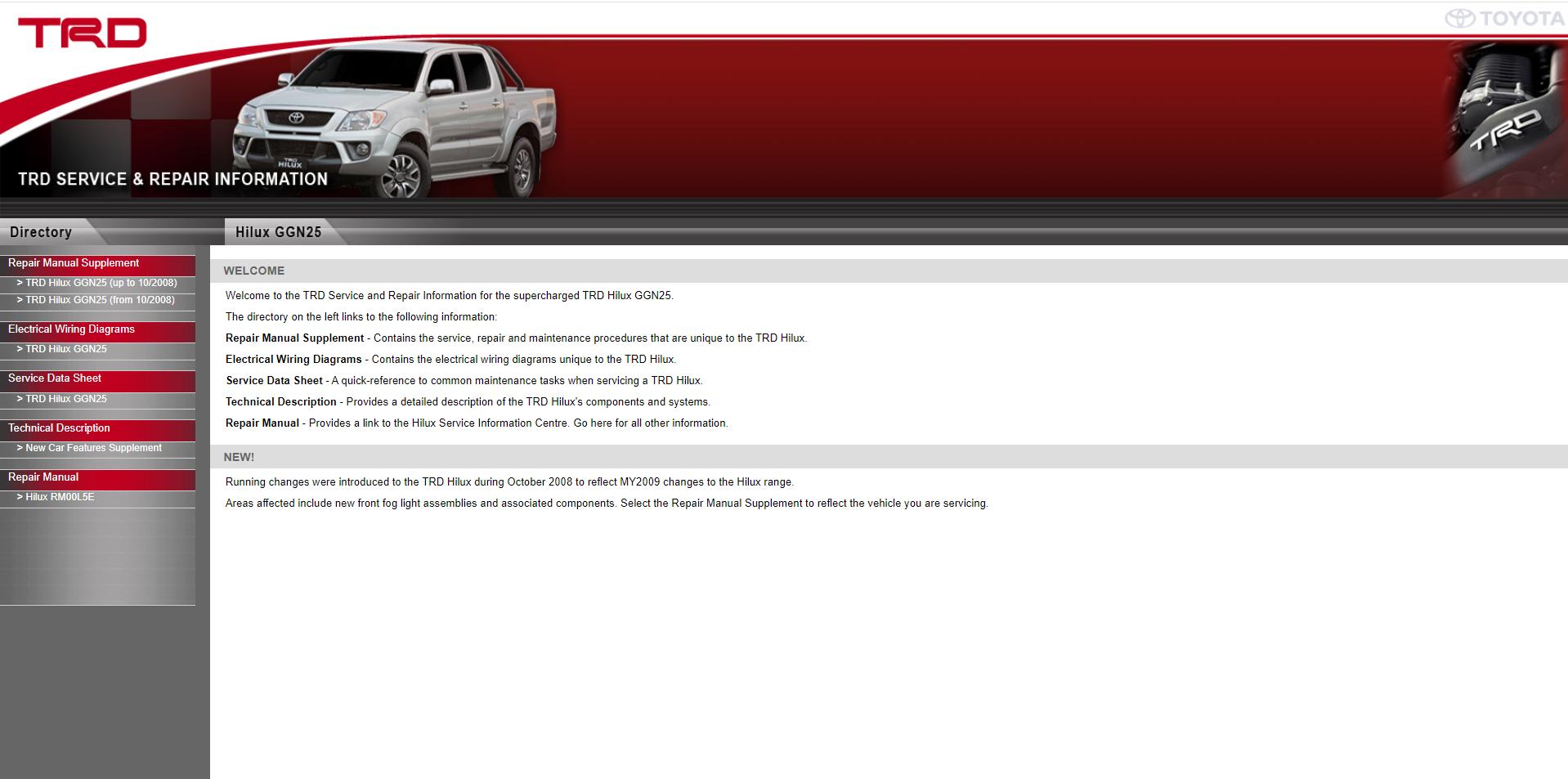Click 'The directory on the left links' sentence
The image size is (1568, 779).
(x=361, y=317)
